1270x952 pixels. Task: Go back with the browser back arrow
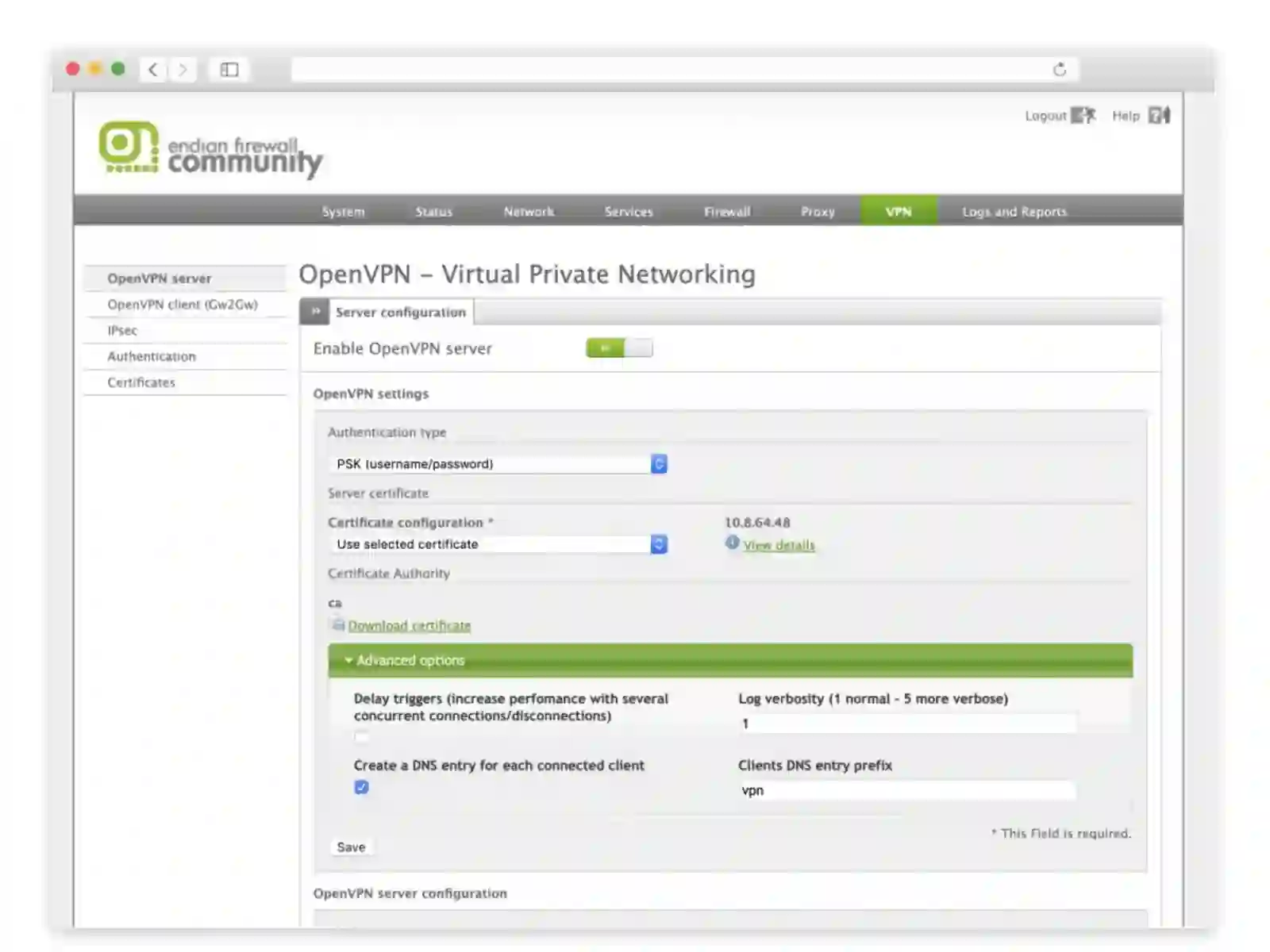coord(153,70)
